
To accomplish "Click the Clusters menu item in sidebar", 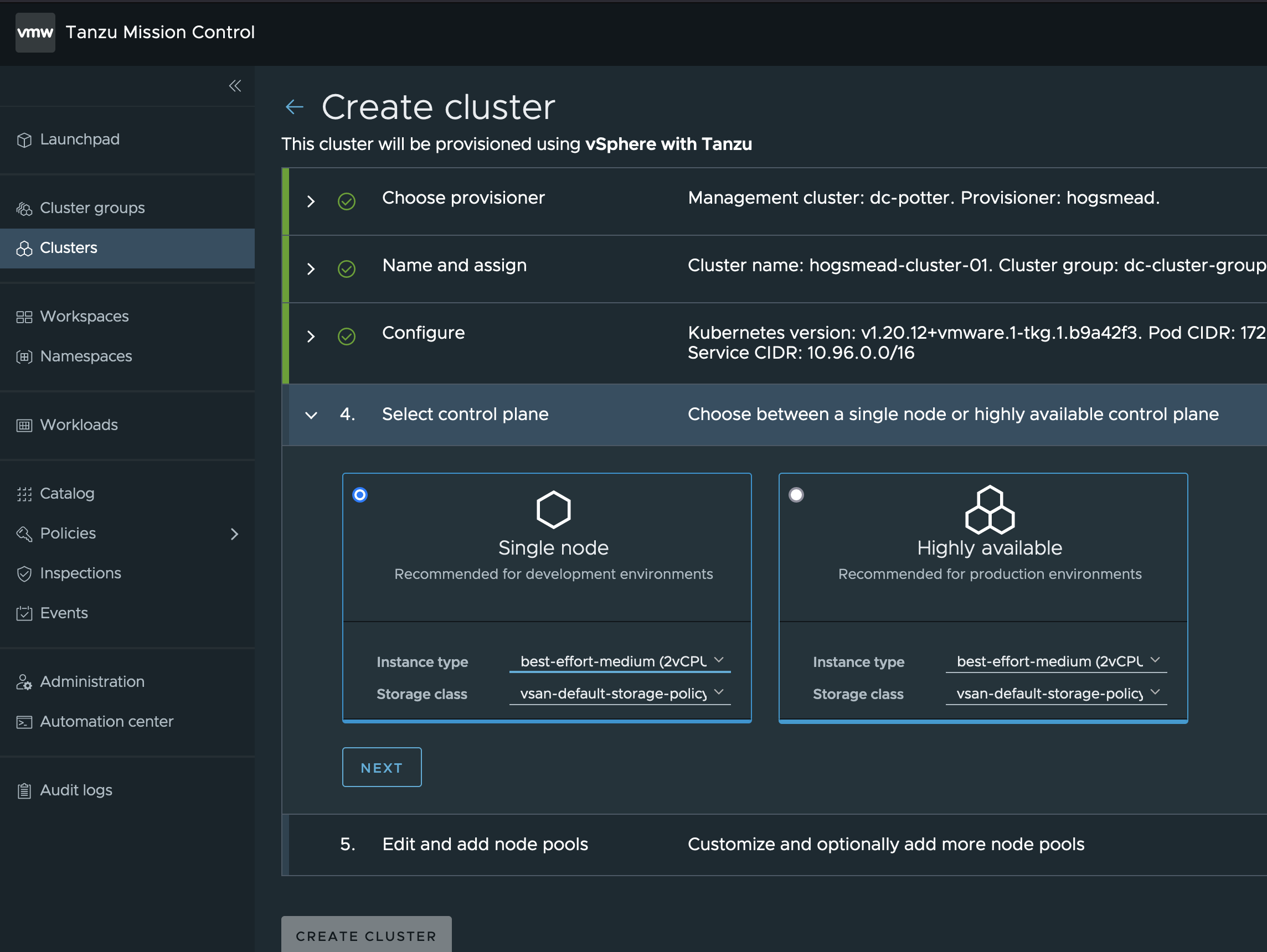I will (68, 247).
